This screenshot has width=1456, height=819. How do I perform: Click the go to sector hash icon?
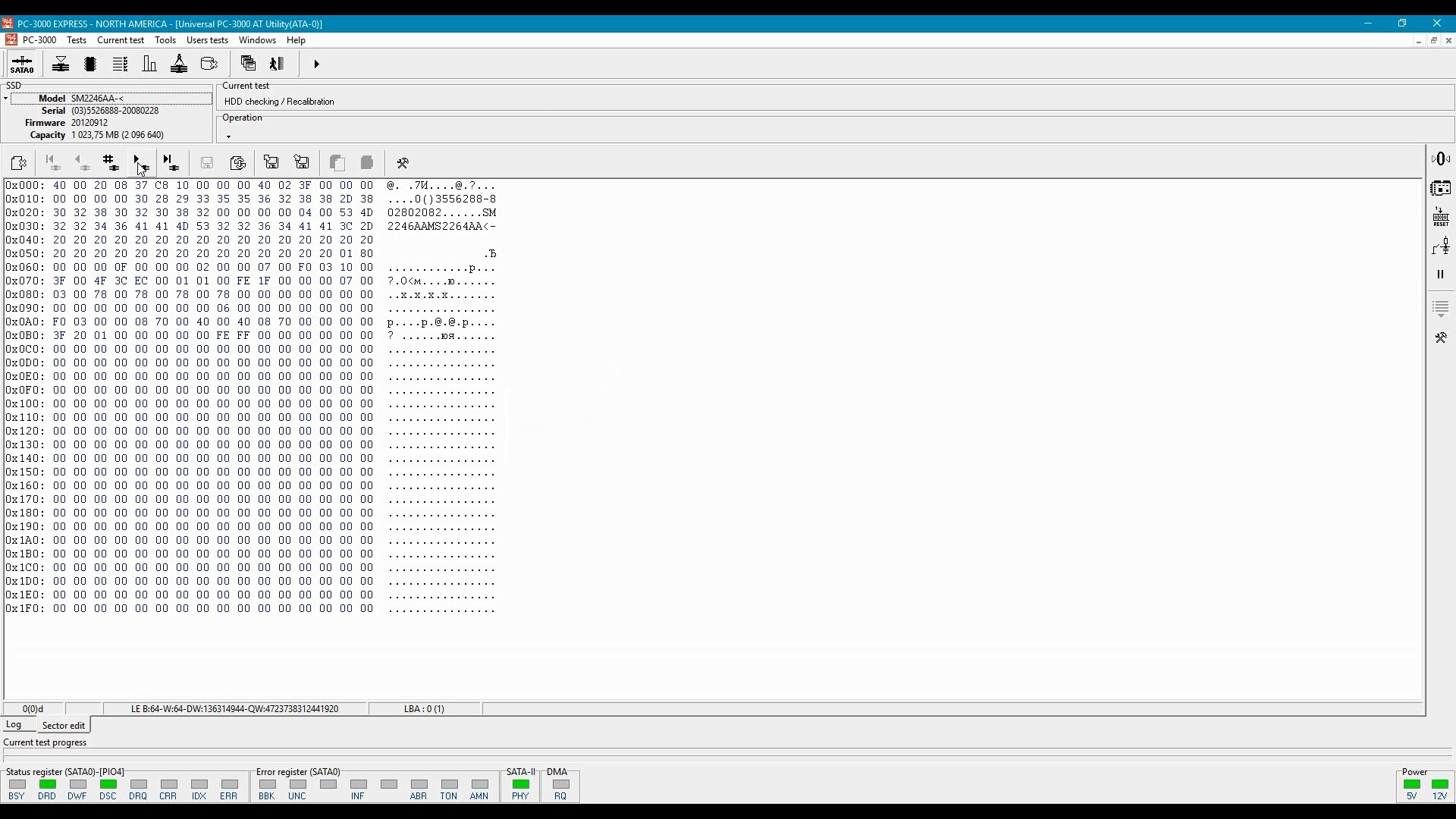pos(111,162)
